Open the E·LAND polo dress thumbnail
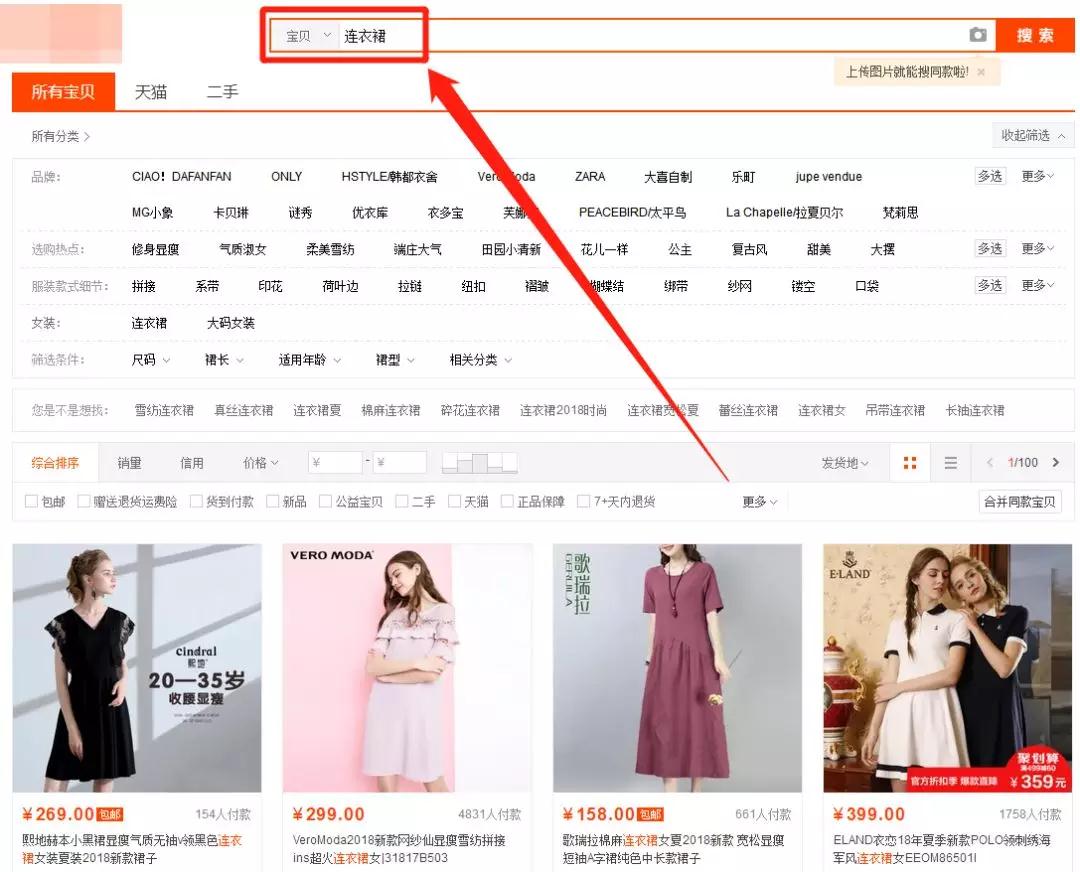 pos(948,668)
